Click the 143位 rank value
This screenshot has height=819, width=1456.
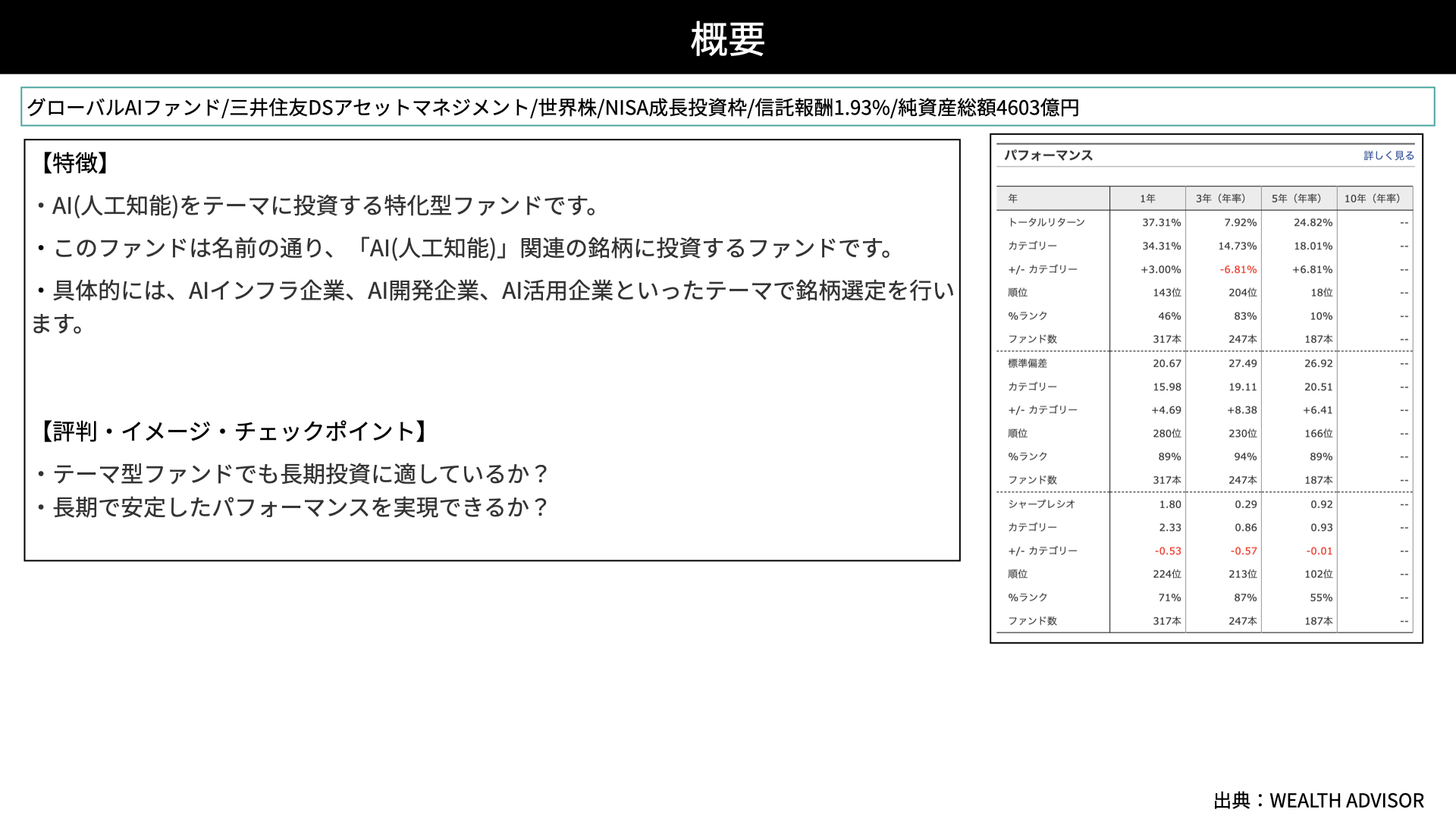[1167, 293]
